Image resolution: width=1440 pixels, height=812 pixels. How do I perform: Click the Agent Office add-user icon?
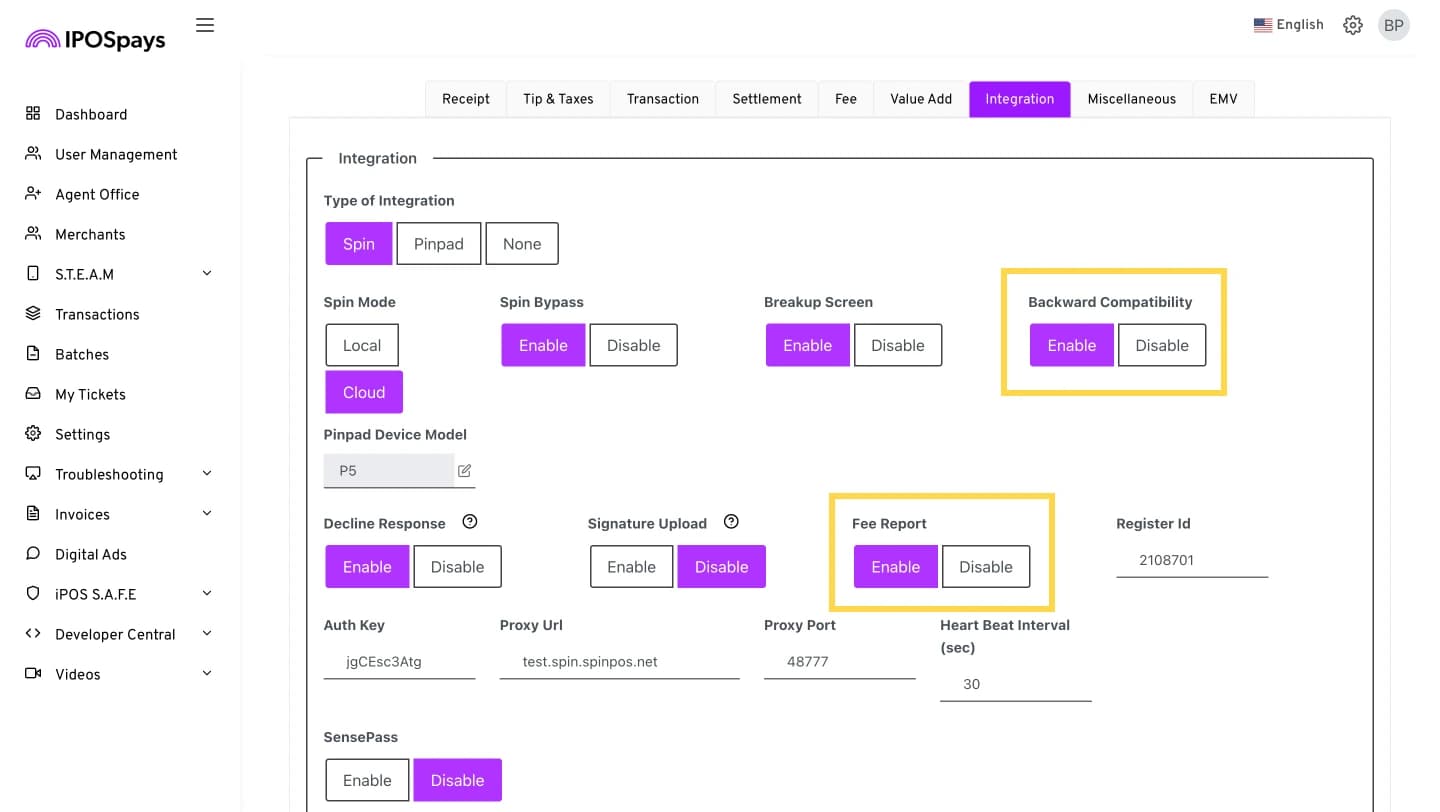[33, 194]
